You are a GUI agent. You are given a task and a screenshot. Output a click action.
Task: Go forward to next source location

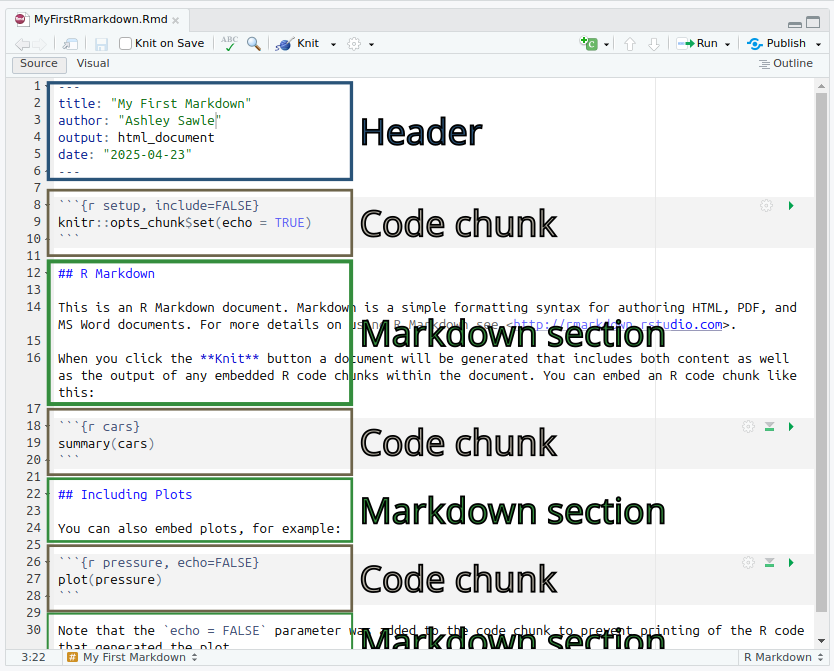(40, 44)
